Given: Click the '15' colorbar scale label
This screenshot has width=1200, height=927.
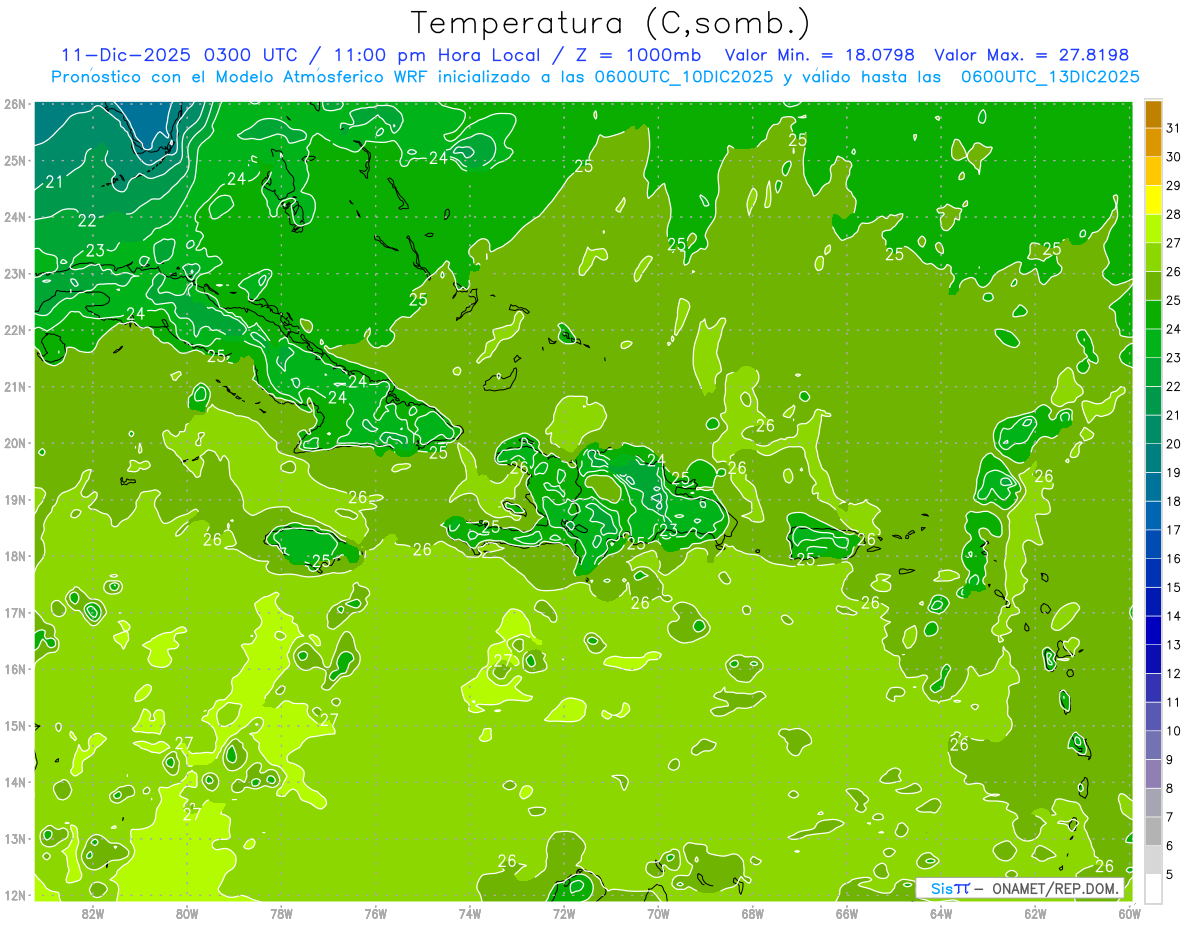Looking at the screenshot, I should click(x=1173, y=587).
